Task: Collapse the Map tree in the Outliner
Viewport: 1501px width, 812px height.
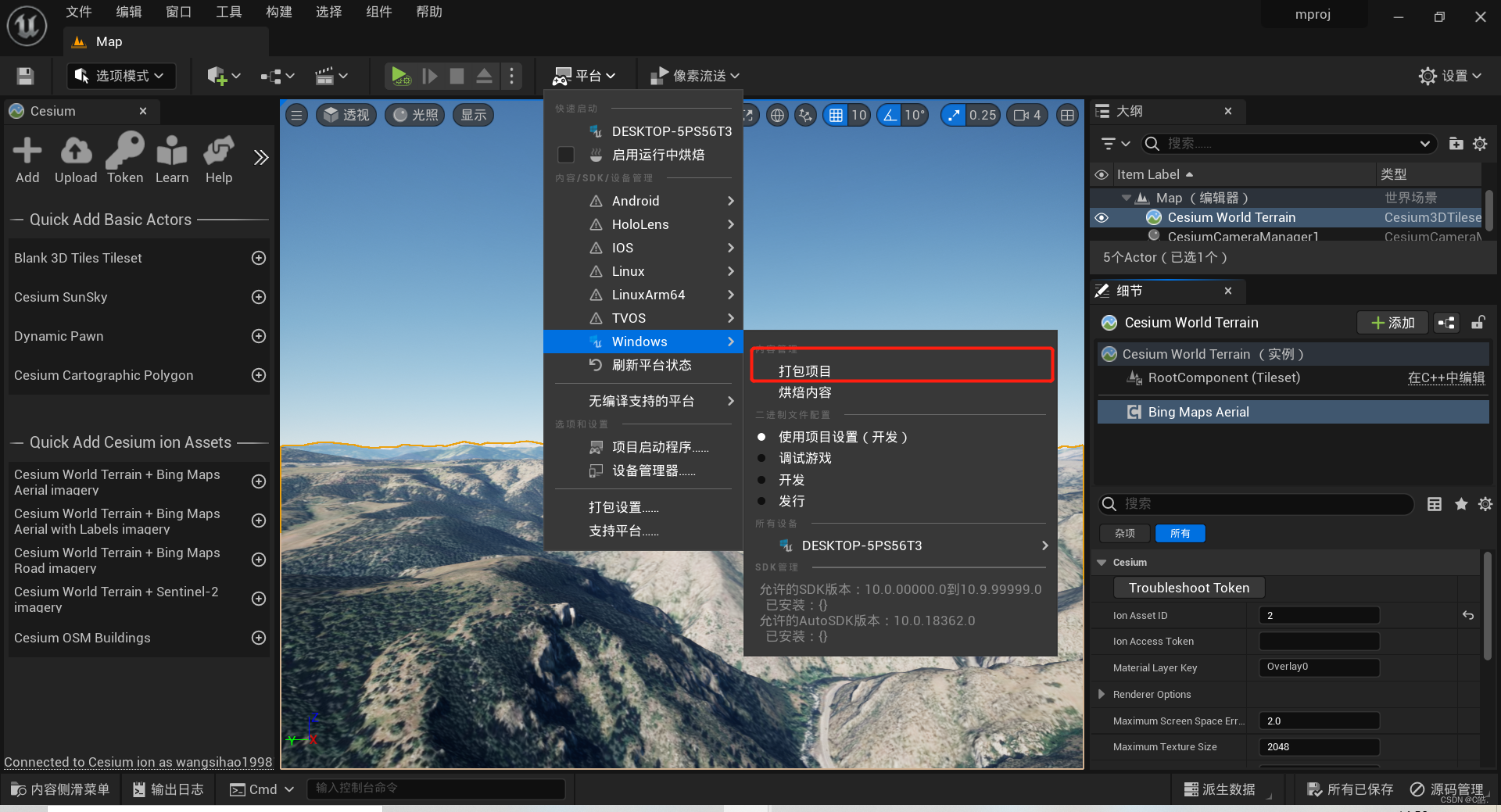Action: click(1126, 199)
